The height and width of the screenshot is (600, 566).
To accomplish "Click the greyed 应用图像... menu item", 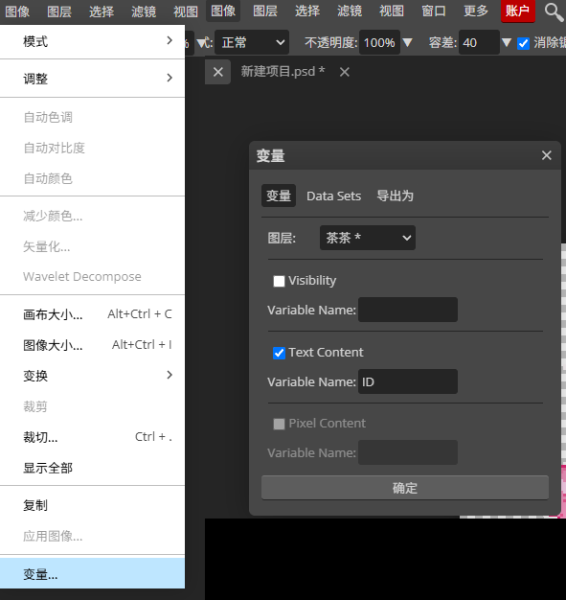I will [92, 536].
